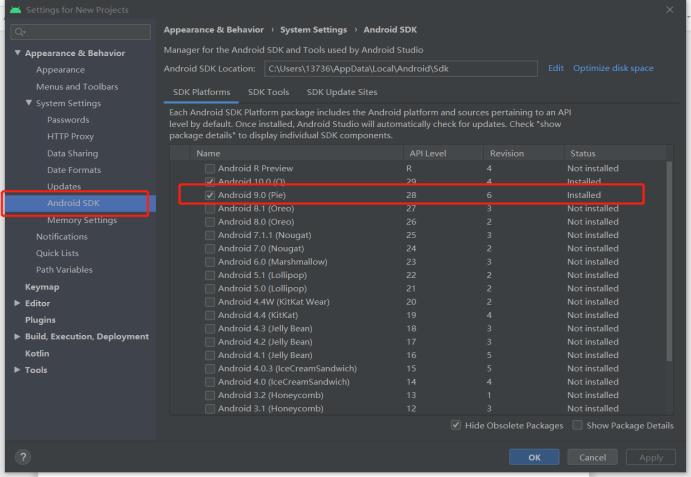Collapse the System Settings tree arrow
This screenshot has width=691, height=477.
coord(29,103)
